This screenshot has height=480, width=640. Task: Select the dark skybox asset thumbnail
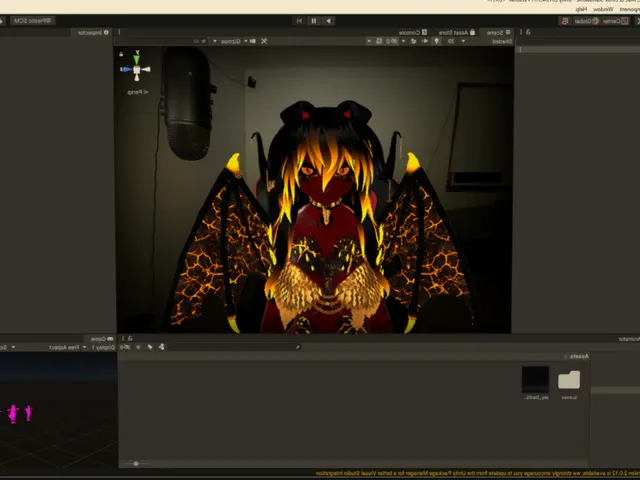[x=536, y=383]
